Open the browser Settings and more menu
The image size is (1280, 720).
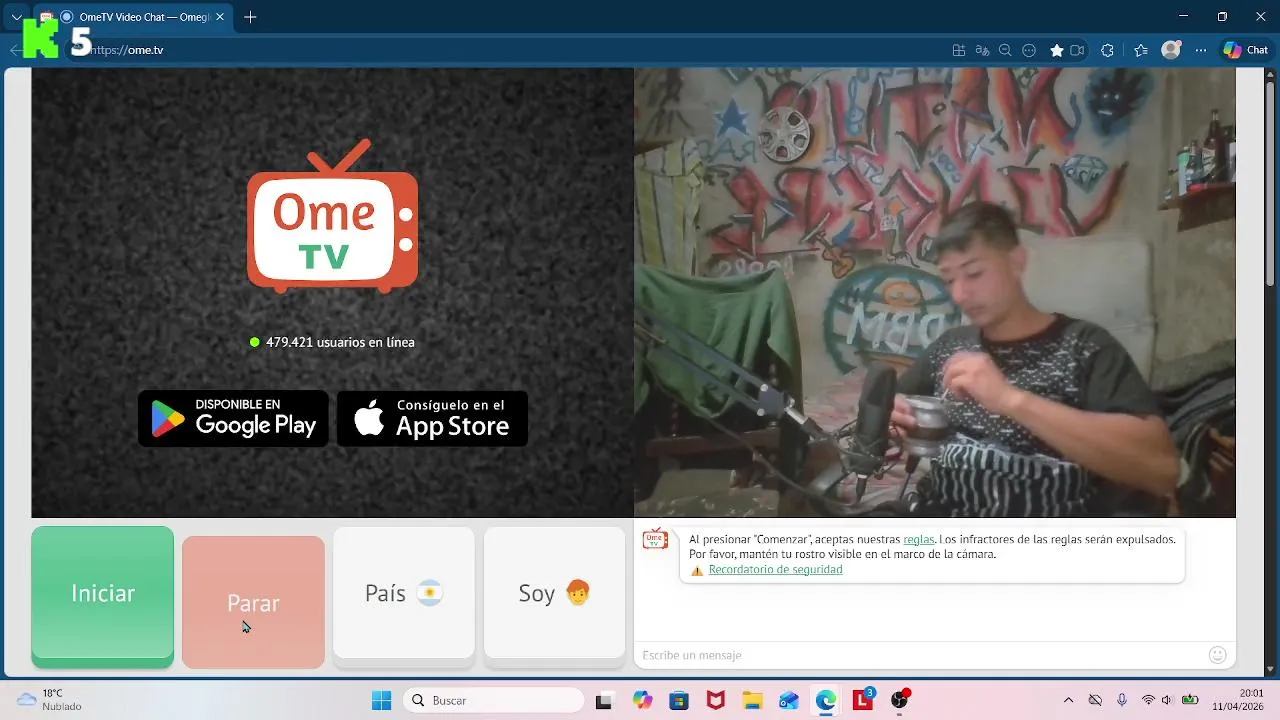(1201, 50)
